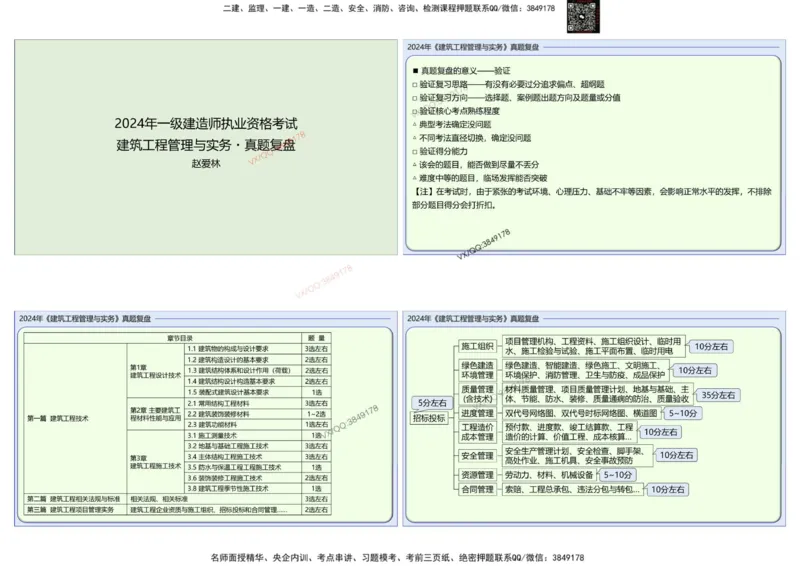This screenshot has height=566, width=800.
Task: Click the cell 第3章 建筑工程施工技术
Action: [x=155, y=461]
